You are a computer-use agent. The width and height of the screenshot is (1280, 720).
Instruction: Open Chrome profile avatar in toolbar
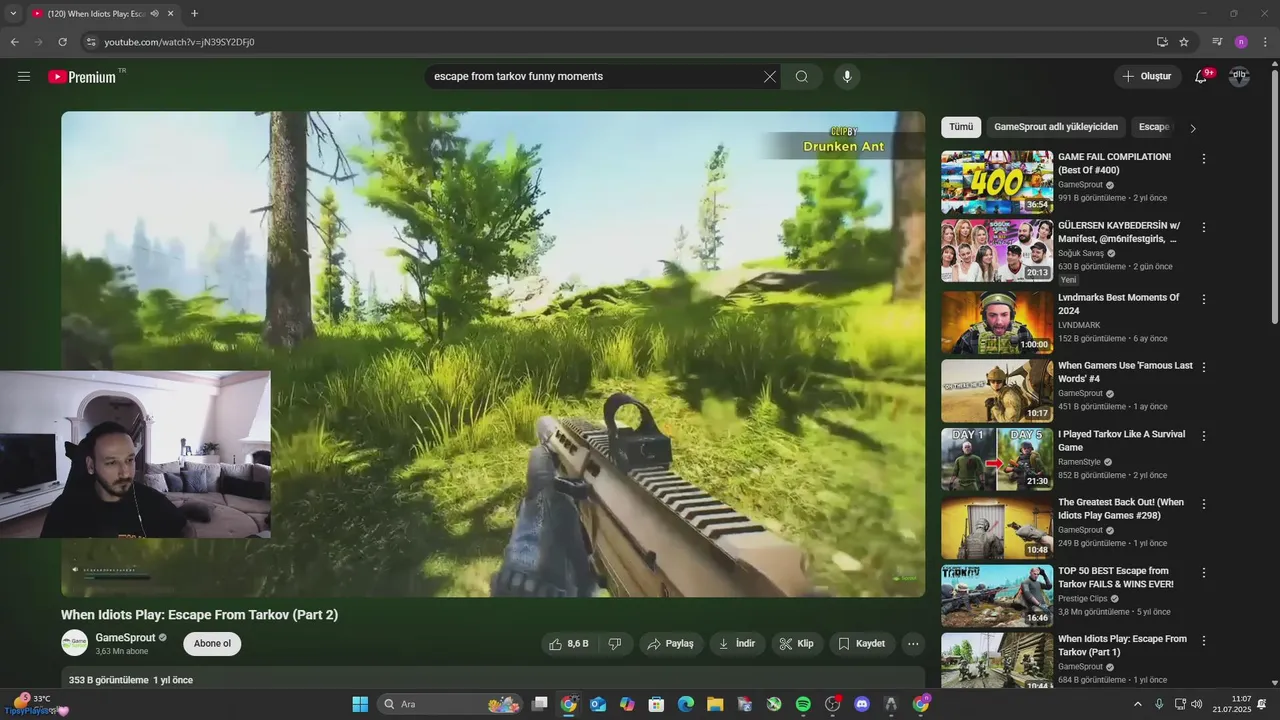tap(1241, 42)
